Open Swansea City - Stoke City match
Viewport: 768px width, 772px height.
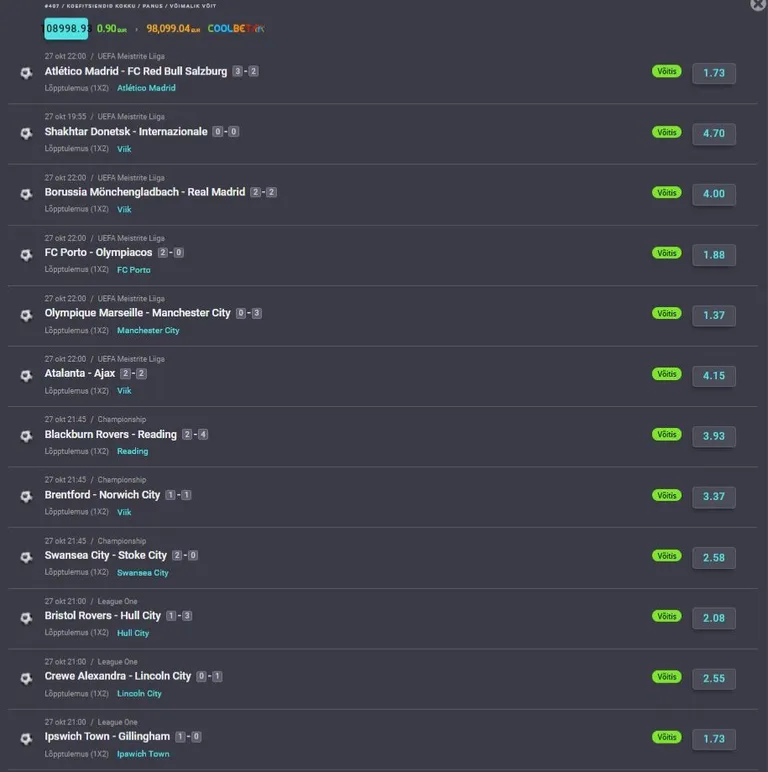[106, 555]
